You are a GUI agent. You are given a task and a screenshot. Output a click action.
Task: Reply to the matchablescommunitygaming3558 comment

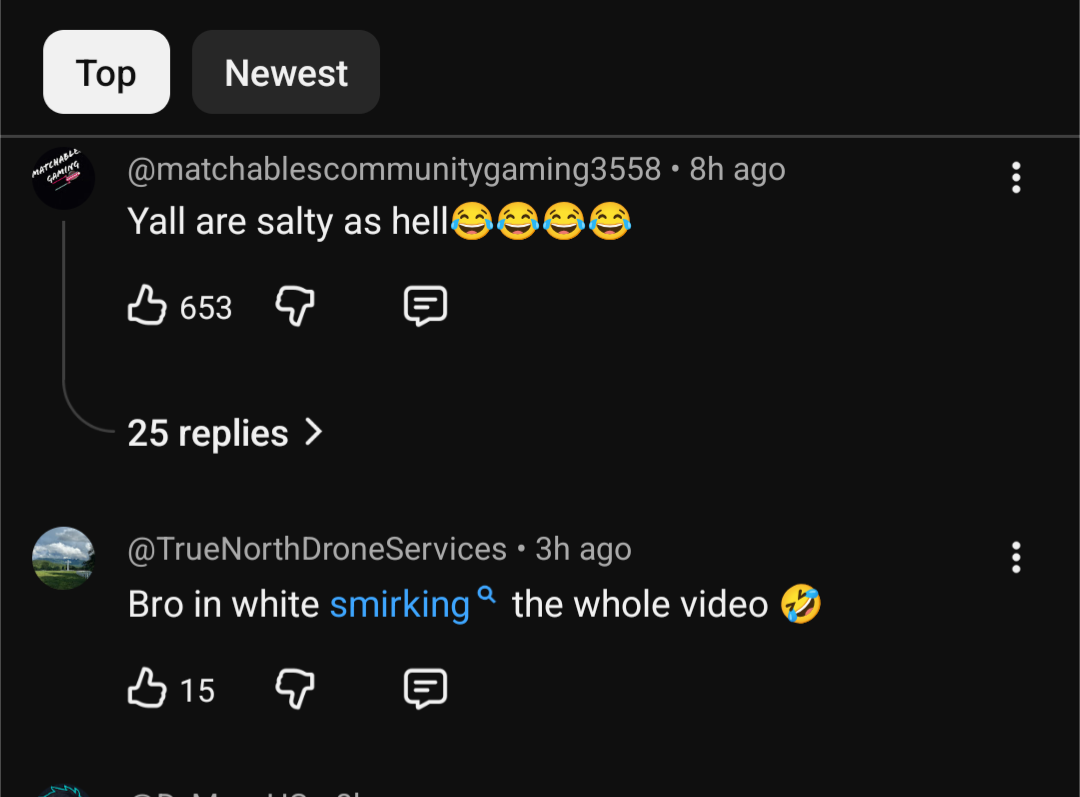click(x=425, y=306)
